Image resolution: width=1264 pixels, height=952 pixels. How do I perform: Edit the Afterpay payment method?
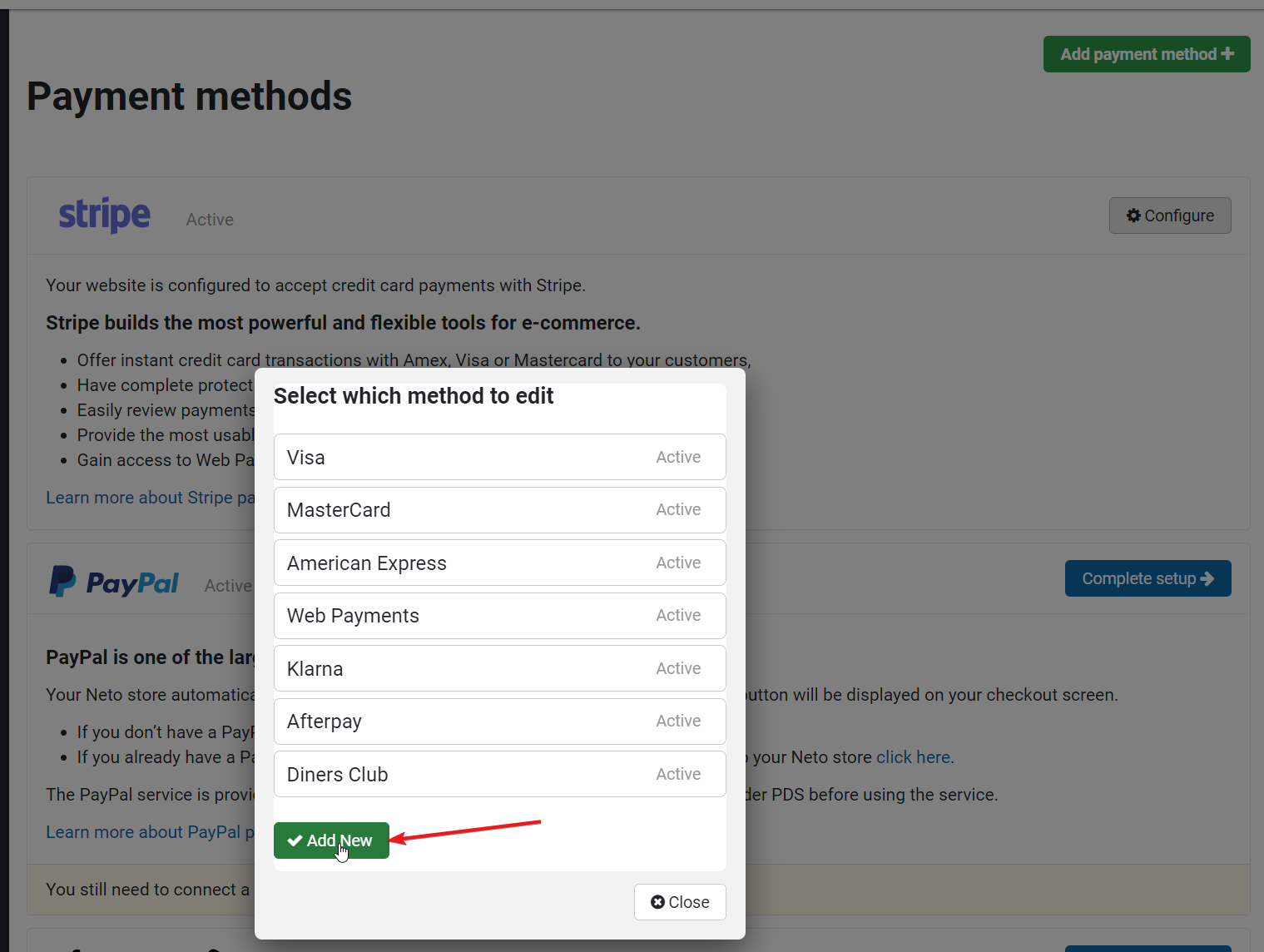tap(499, 721)
